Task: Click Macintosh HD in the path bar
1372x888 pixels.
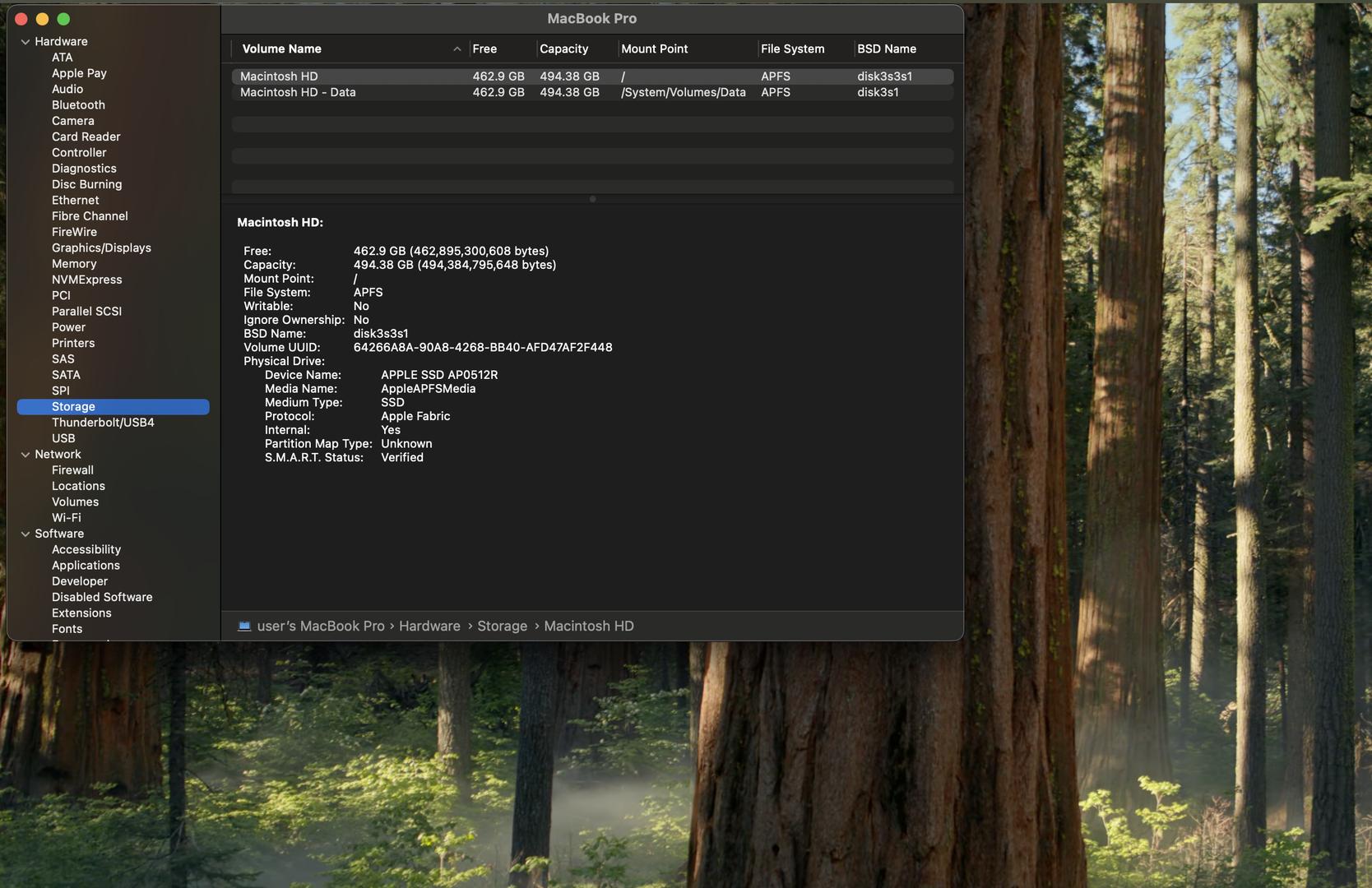Action: pos(589,627)
